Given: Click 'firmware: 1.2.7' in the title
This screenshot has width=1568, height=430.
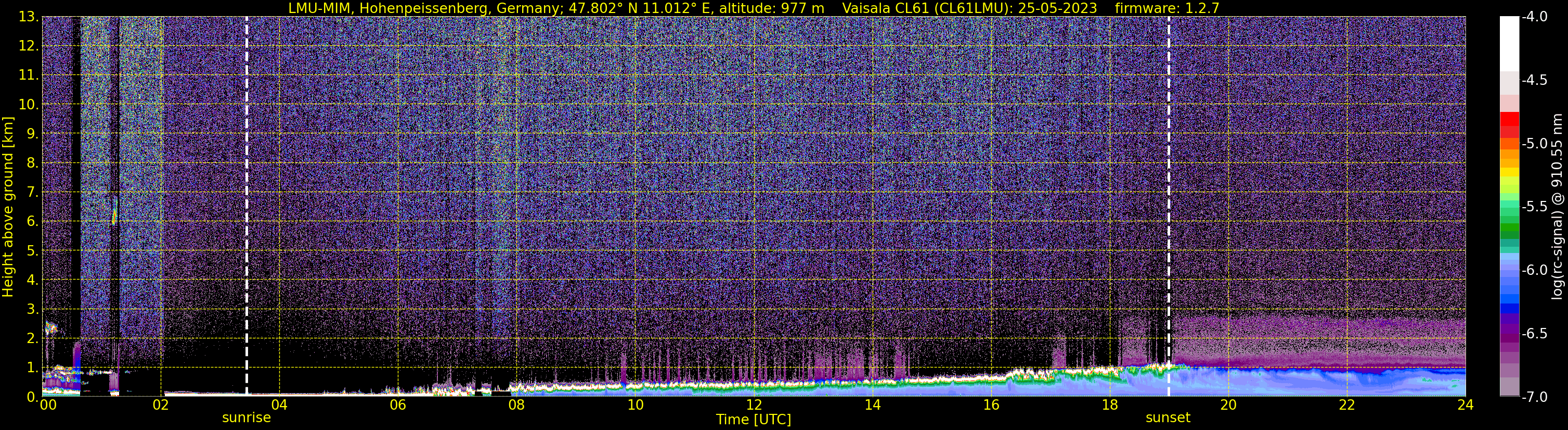Looking at the screenshot, I should tap(1167, 8).
